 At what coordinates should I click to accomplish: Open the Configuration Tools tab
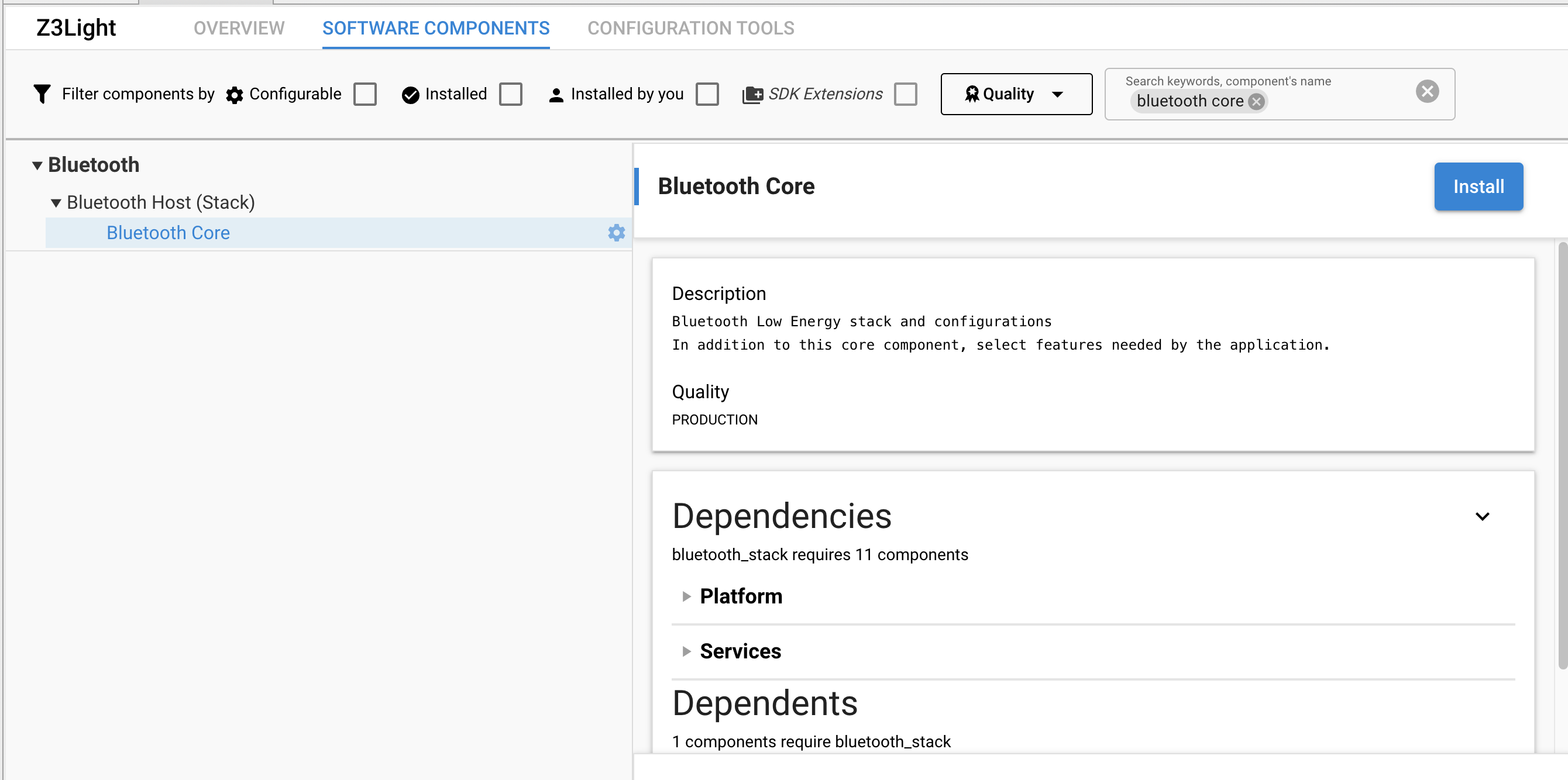coord(690,28)
